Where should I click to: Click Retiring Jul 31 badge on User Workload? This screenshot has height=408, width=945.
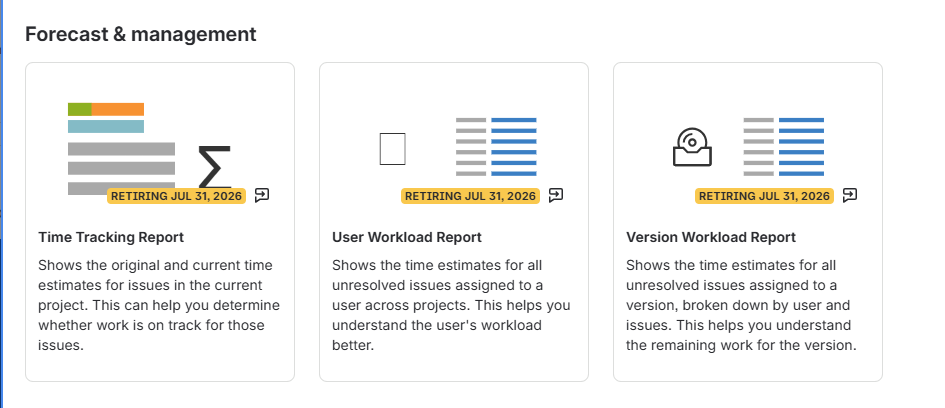471,196
